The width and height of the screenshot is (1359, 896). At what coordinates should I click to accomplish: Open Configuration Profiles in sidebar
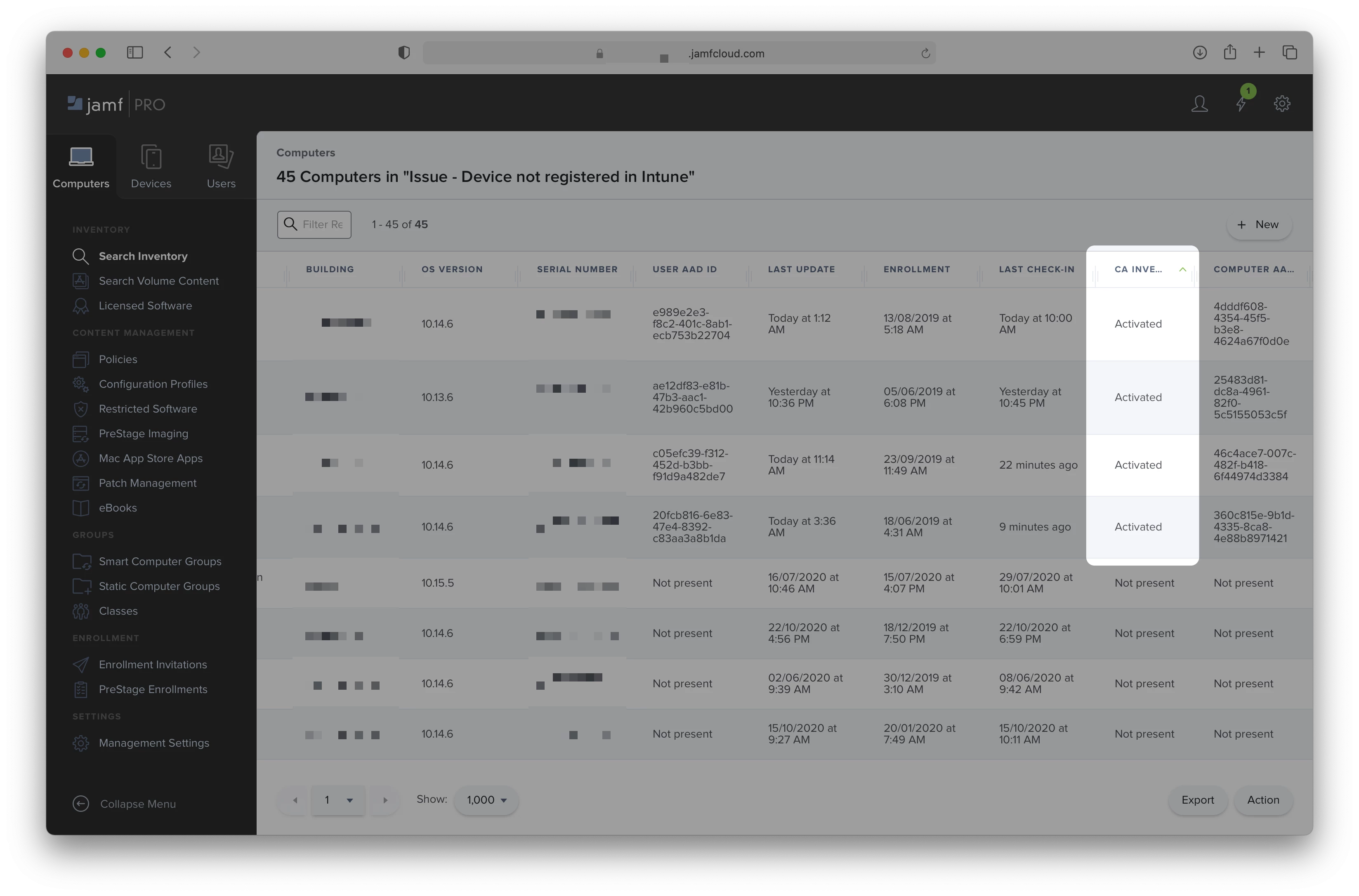153,384
